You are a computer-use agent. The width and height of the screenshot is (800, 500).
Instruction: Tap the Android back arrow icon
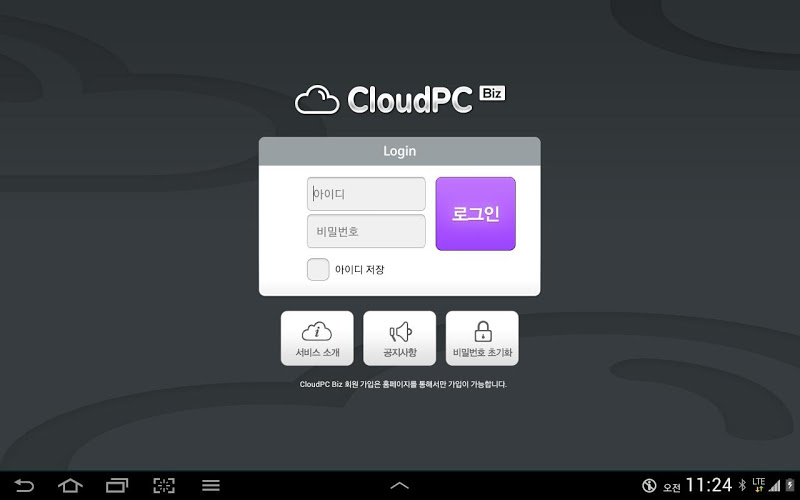23,485
